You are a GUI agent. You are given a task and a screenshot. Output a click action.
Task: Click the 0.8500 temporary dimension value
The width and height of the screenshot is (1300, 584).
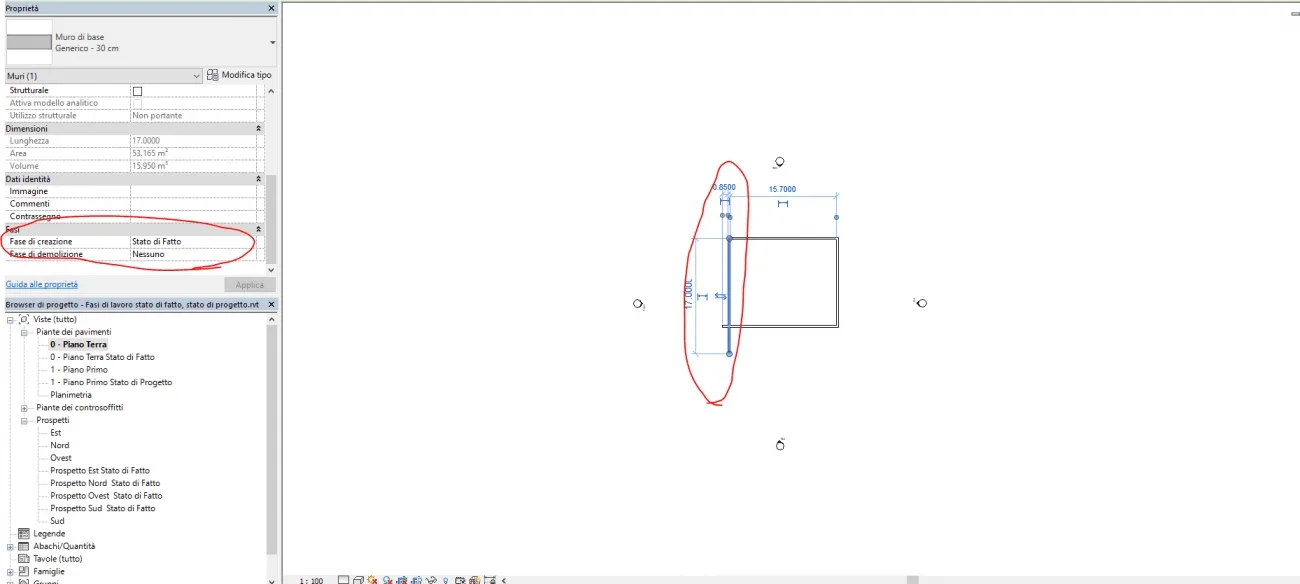point(724,187)
